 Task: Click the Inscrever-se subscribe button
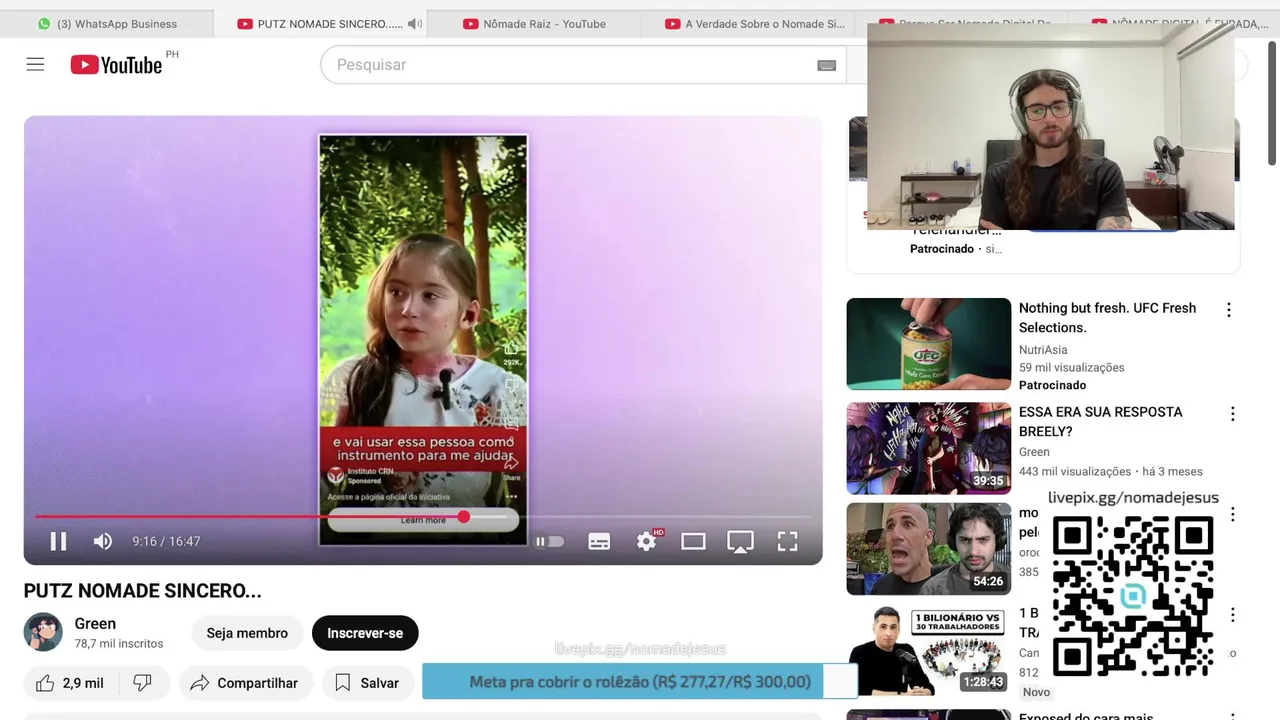pyautogui.click(x=365, y=633)
